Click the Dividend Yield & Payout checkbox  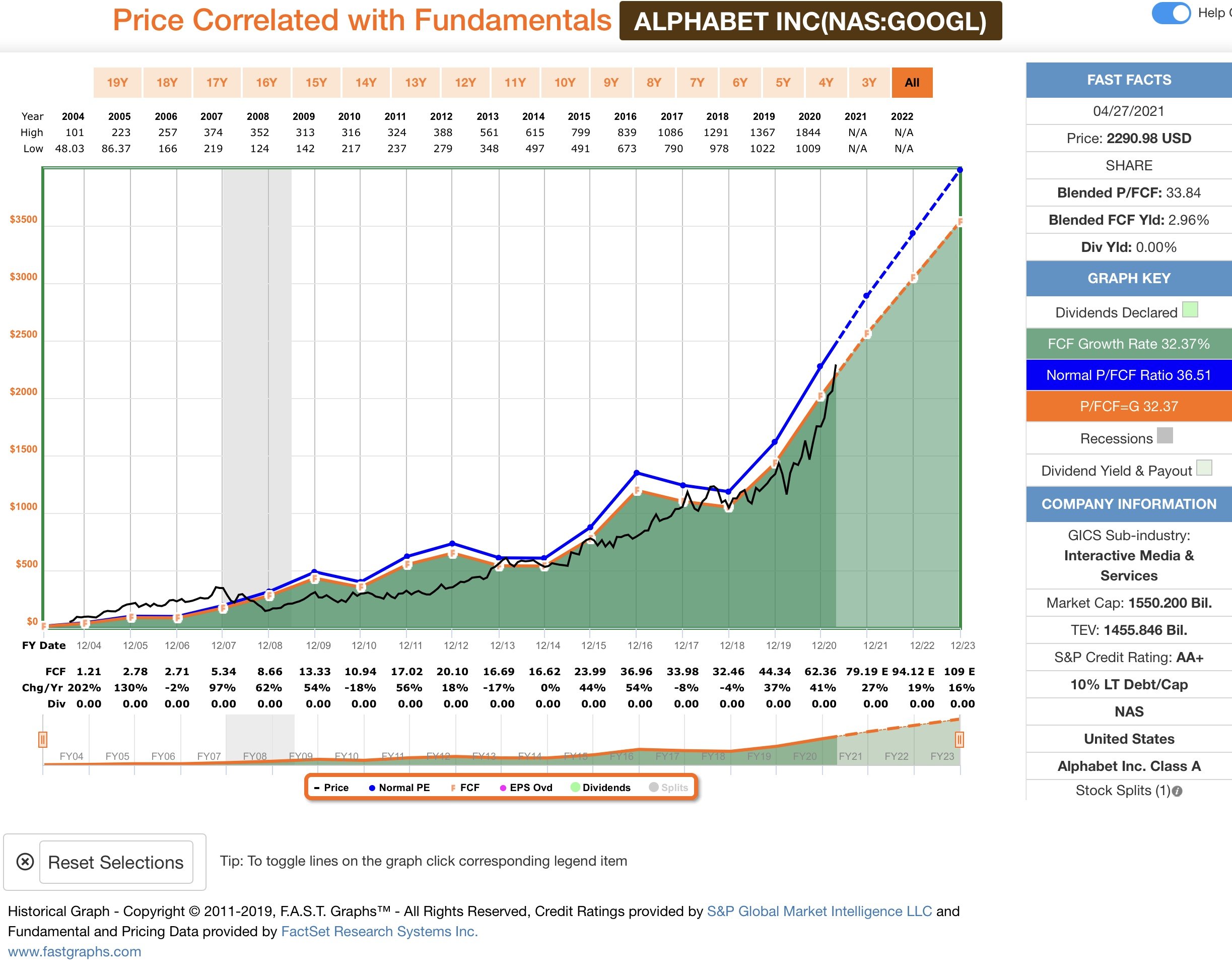(1204, 468)
